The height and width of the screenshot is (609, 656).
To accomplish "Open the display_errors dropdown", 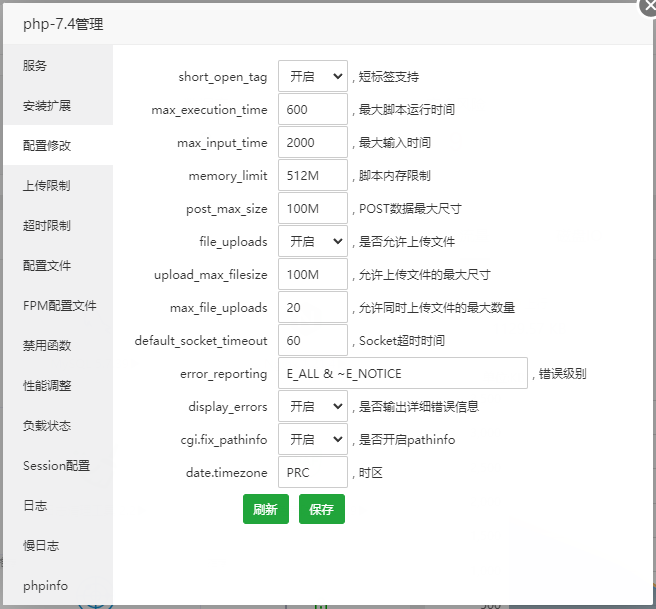I will coord(312,406).
